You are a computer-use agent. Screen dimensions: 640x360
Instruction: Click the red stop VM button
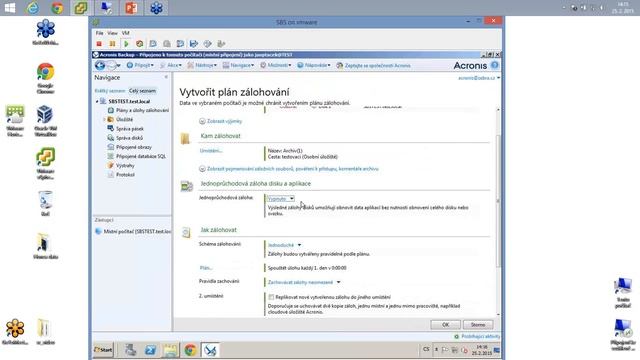click(x=99, y=44)
